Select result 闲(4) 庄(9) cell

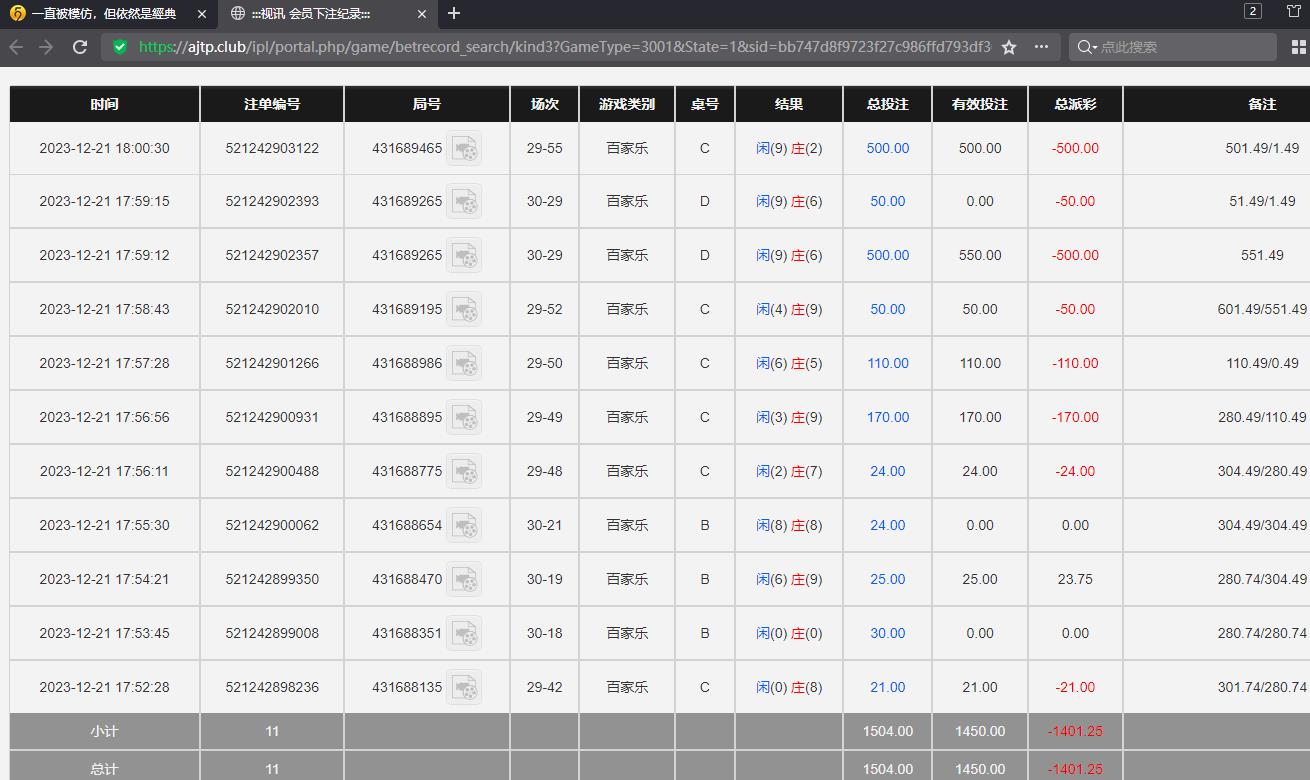[789, 309]
